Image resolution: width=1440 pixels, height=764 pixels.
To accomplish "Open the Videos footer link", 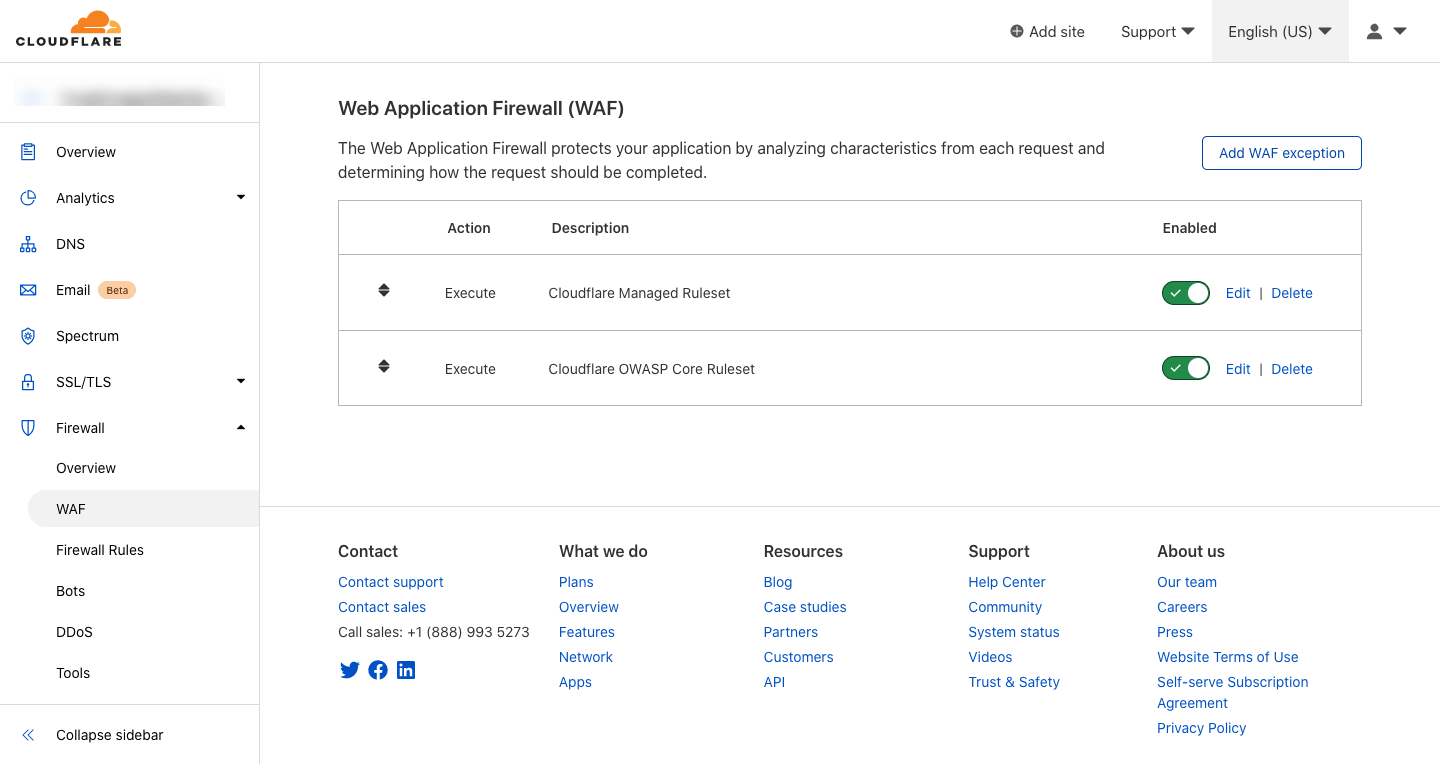I will tap(990, 657).
